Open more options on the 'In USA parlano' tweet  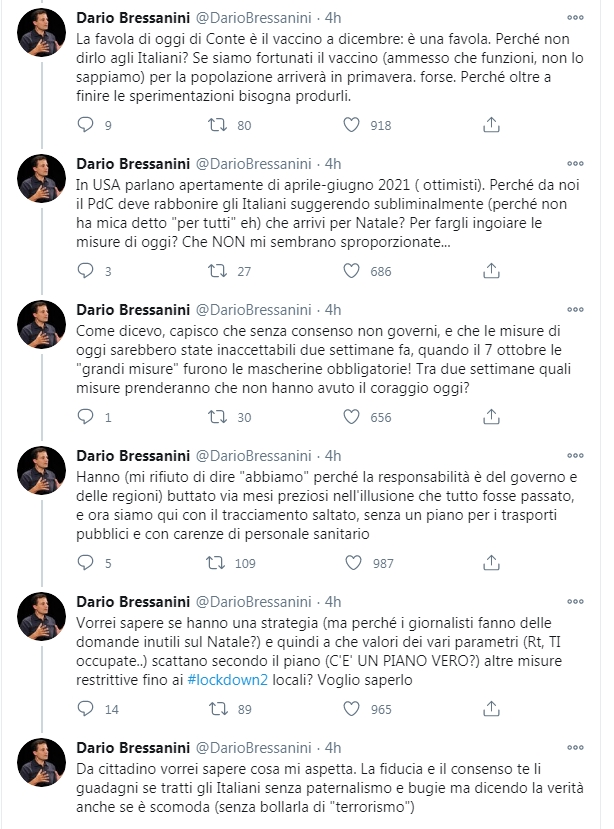(575, 163)
